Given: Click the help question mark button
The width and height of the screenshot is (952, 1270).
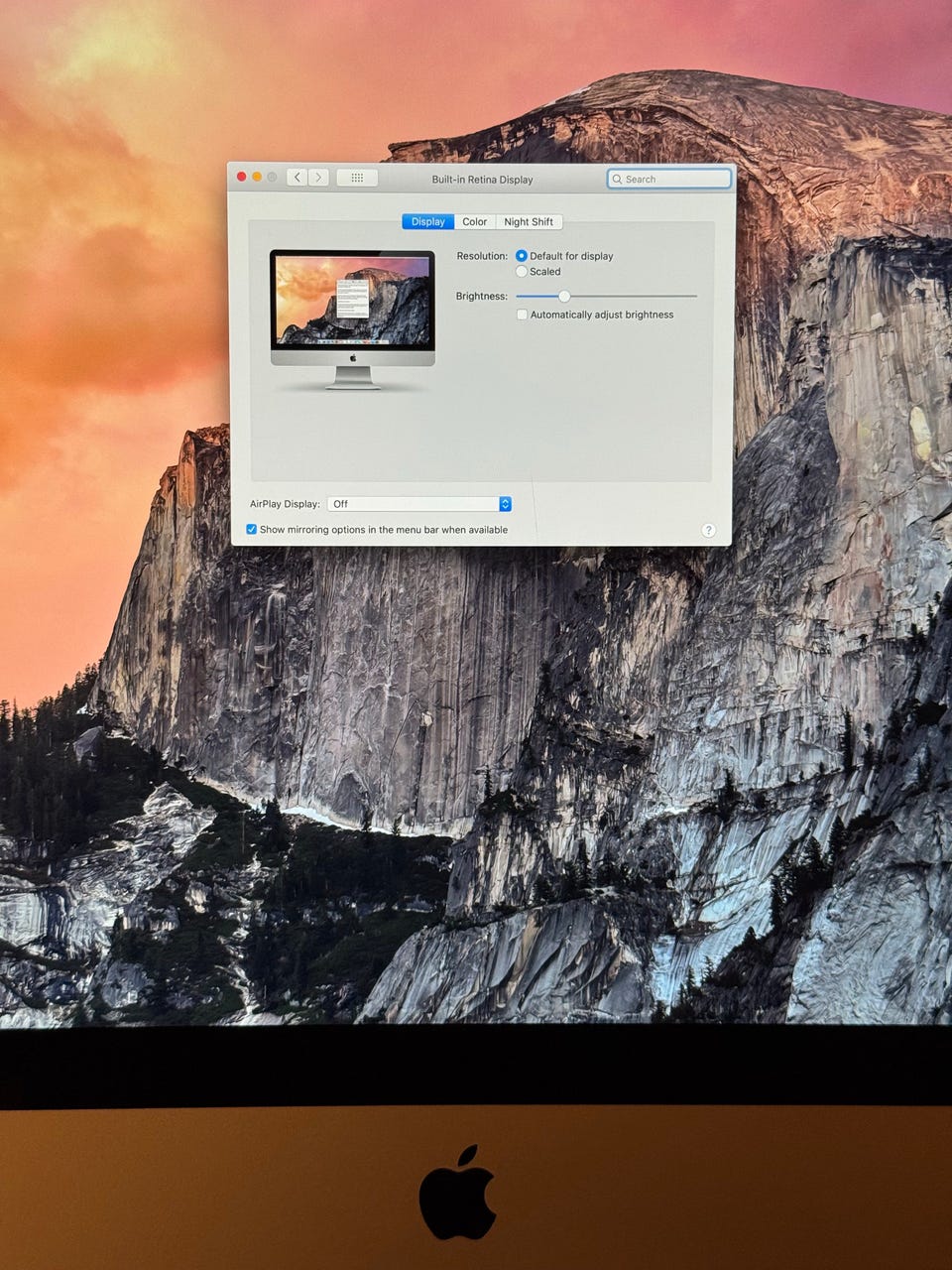Looking at the screenshot, I should pyautogui.click(x=708, y=531).
